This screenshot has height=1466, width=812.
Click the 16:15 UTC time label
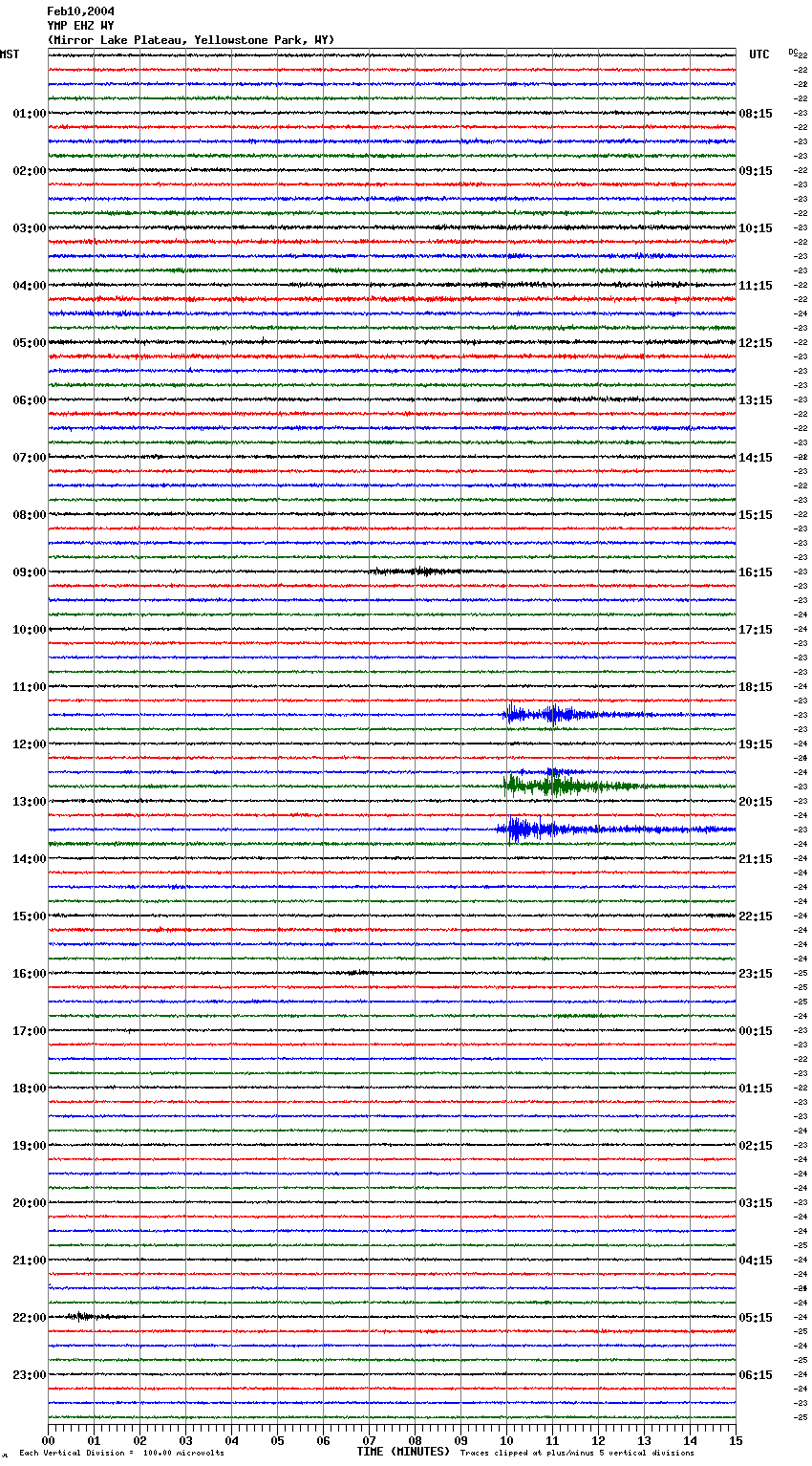click(756, 572)
